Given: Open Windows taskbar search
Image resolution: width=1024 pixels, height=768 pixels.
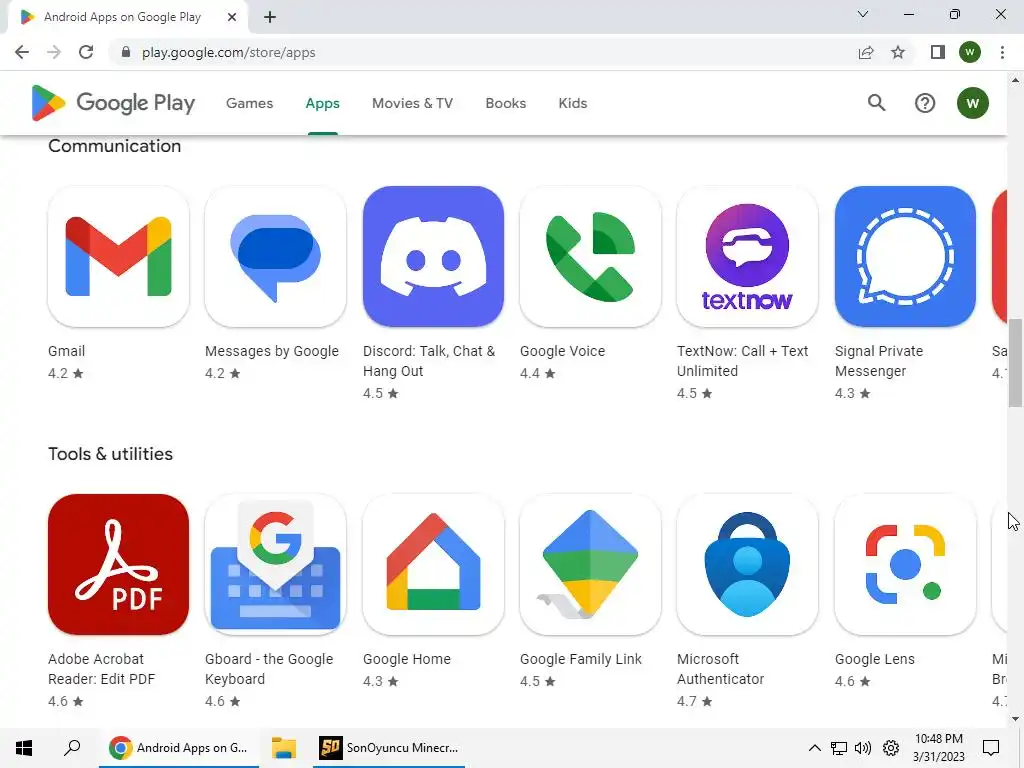Looking at the screenshot, I should tap(72, 748).
